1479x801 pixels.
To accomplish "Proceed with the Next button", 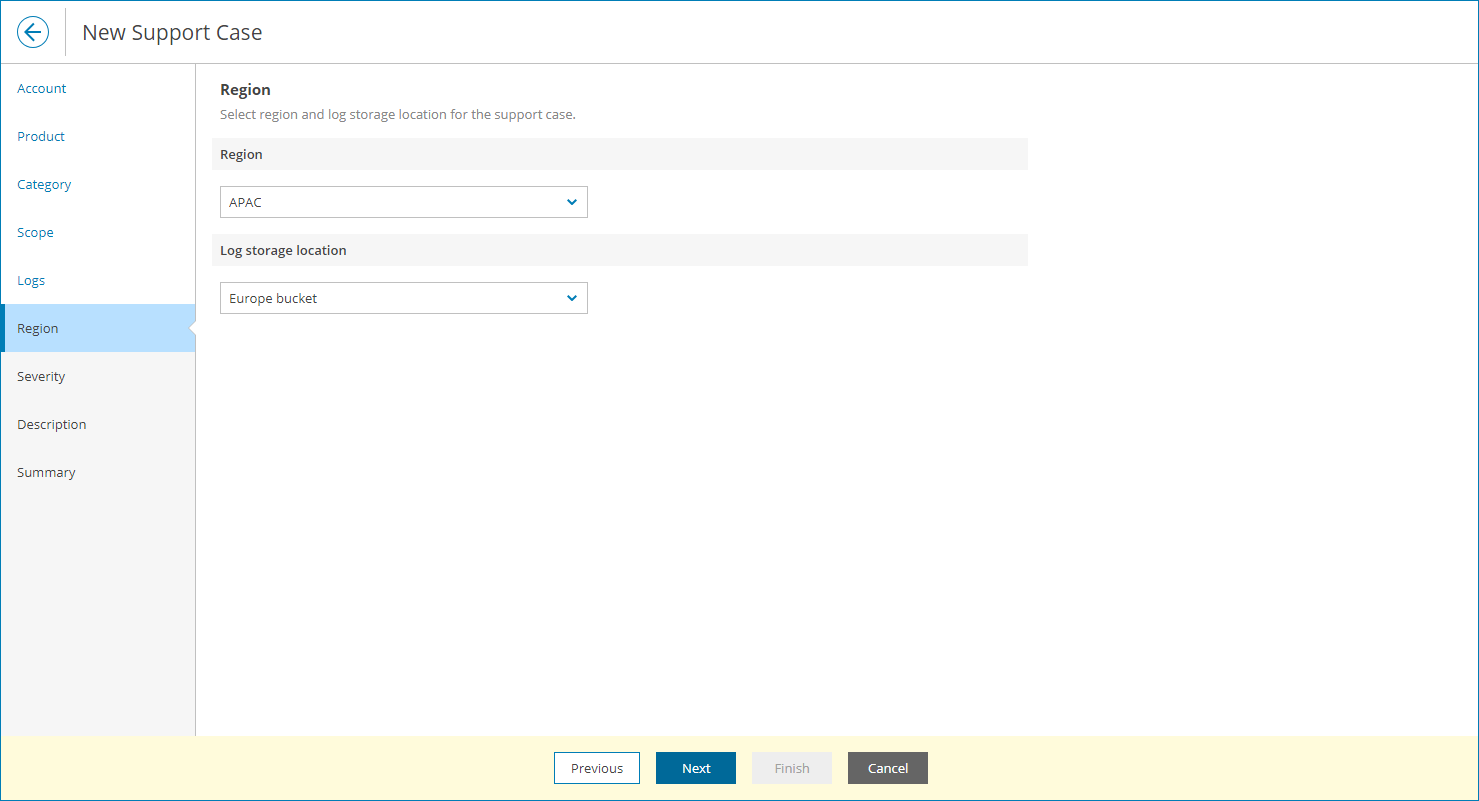I will [696, 768].
